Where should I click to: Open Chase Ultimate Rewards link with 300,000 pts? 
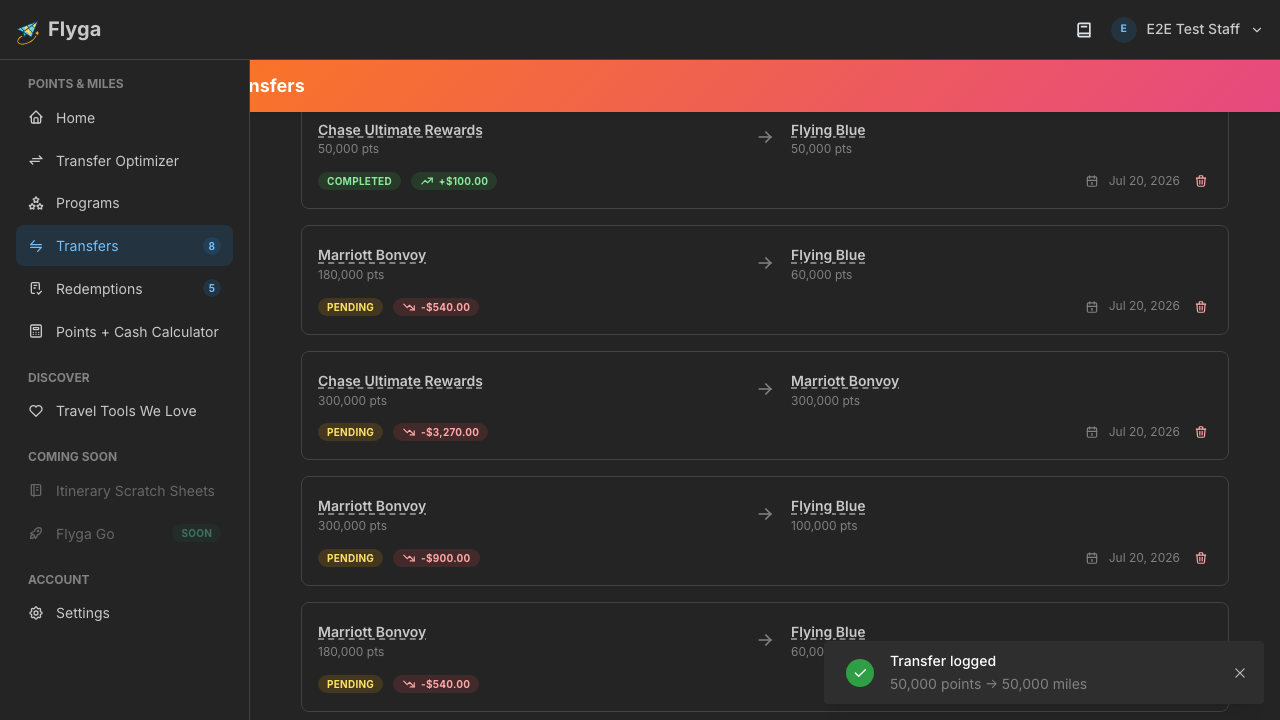[400, 381]
